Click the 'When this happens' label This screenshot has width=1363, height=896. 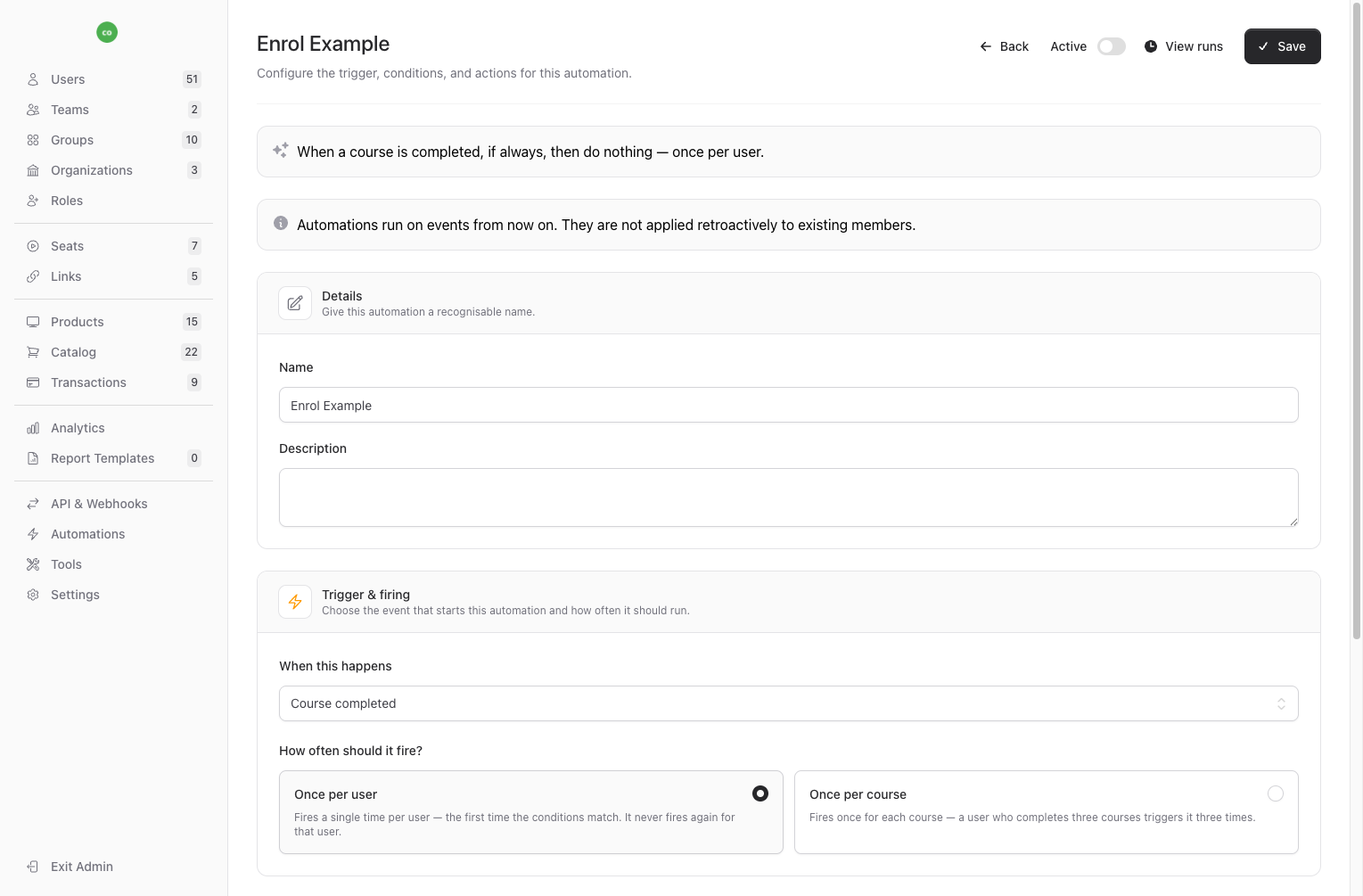click(335, 666)
